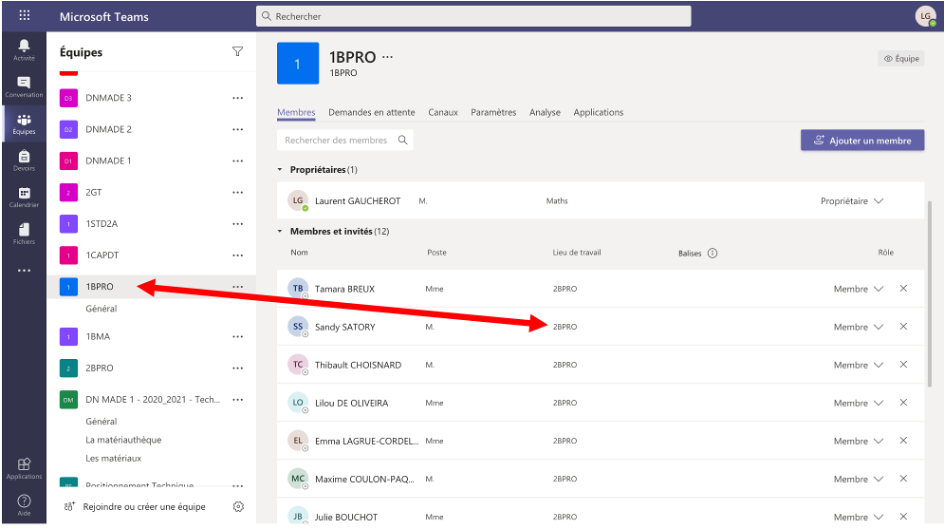The image size is (945, 529).
Task: Switch to Canaux tab
Action: pyautogui.click(x=443, y=113)
